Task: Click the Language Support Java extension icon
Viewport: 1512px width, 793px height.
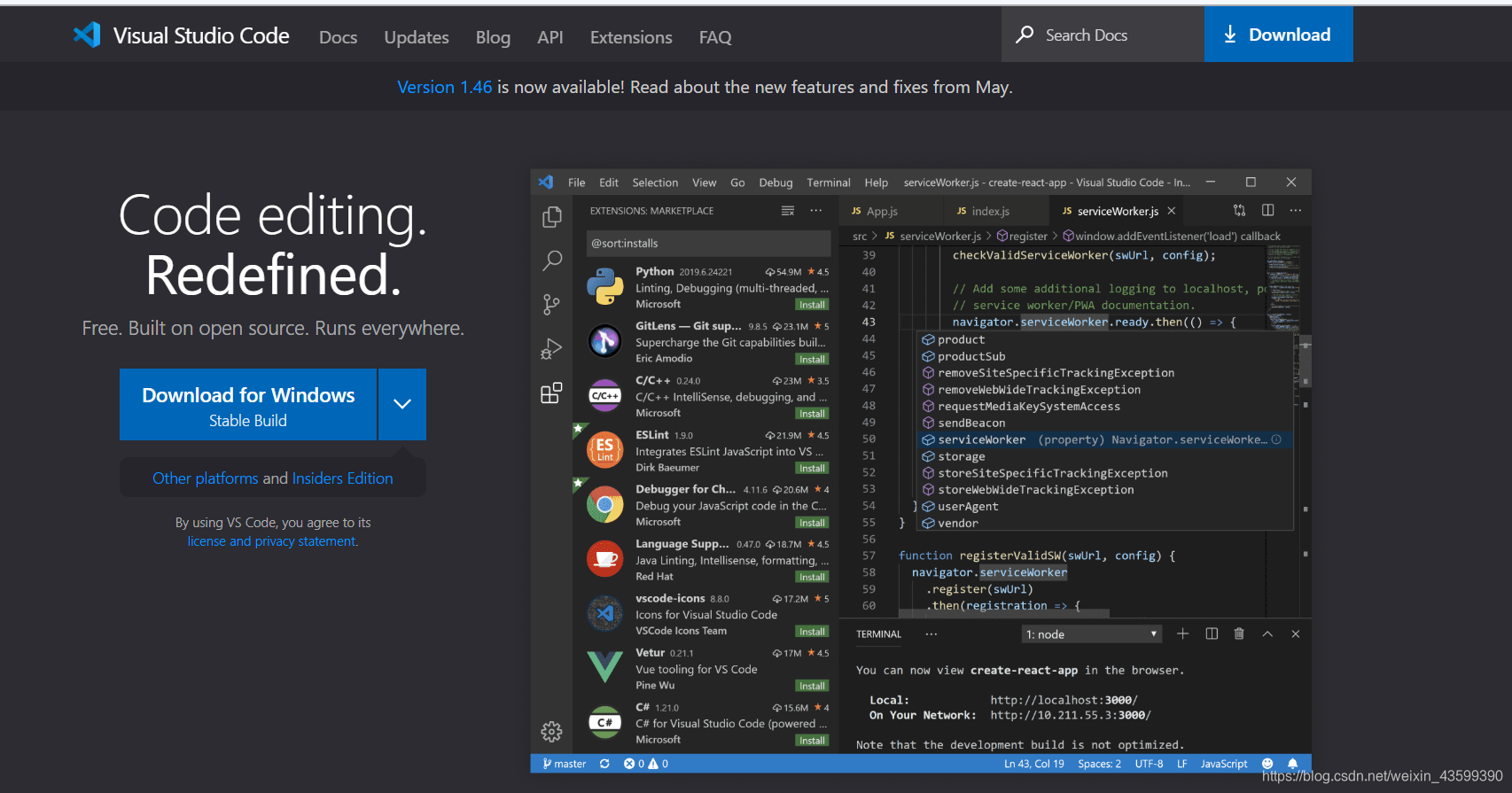Action: coord(604,559)
